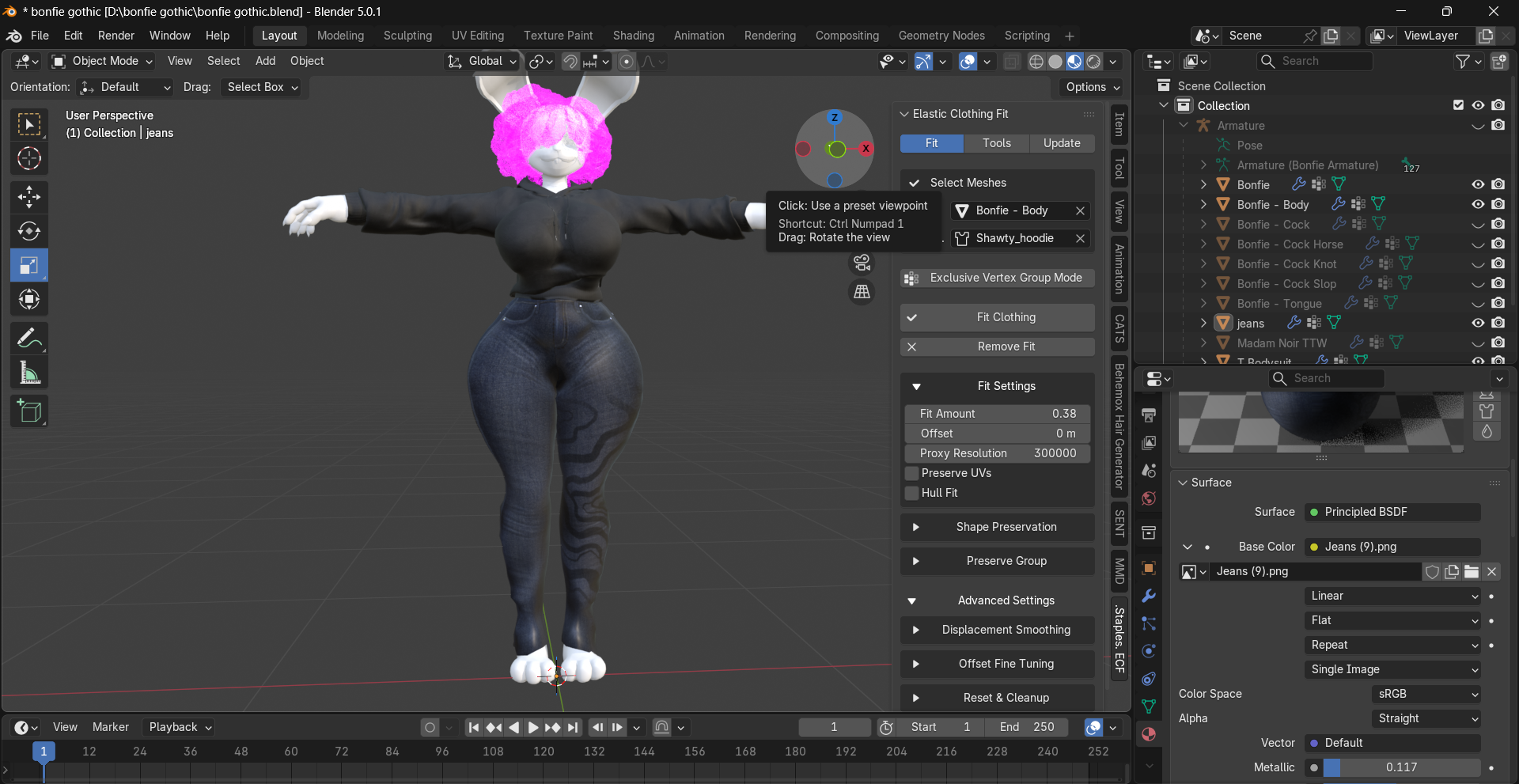This screenshot has width=1519, height=784.
Task: Click Exclusive Vertex Group Mode button
Action: tap(998, 278)
